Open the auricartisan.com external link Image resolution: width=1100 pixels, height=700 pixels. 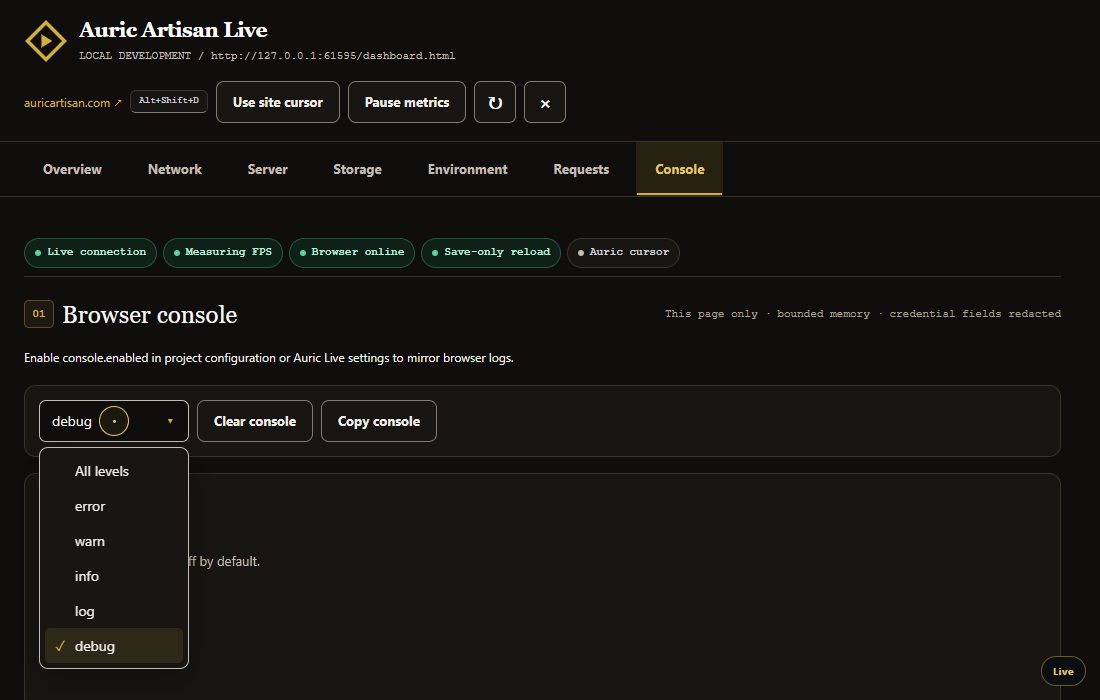click(73, 102)
